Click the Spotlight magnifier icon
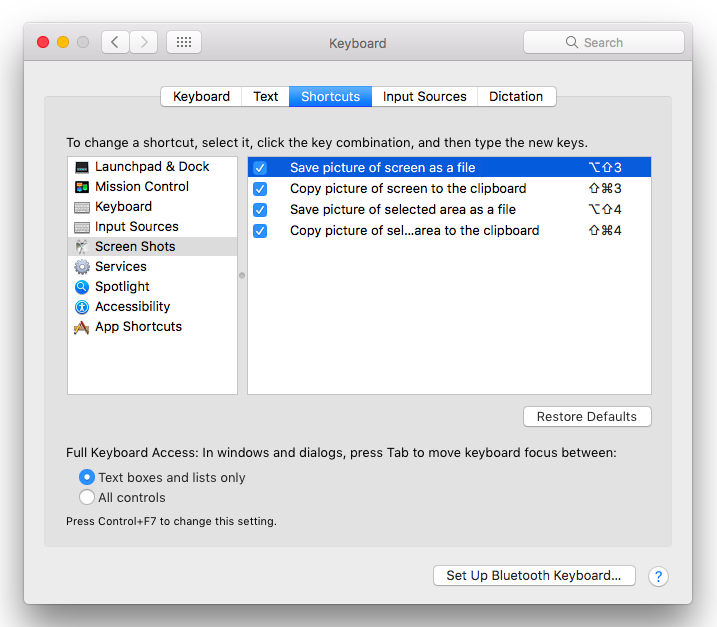The height and width of the screenshot is (627, 717). click(82, 287)
